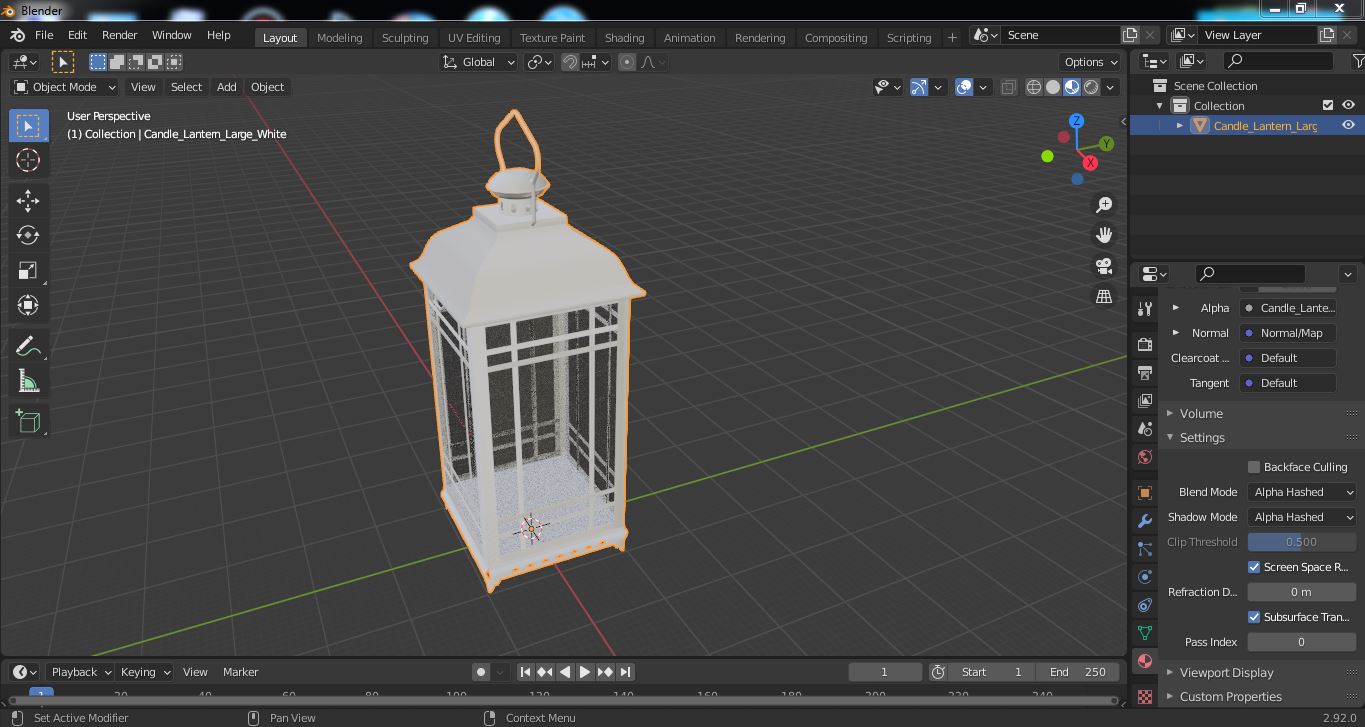
Task: Expand the Custom Properties panel
Action: click(x=1229, y=697)
